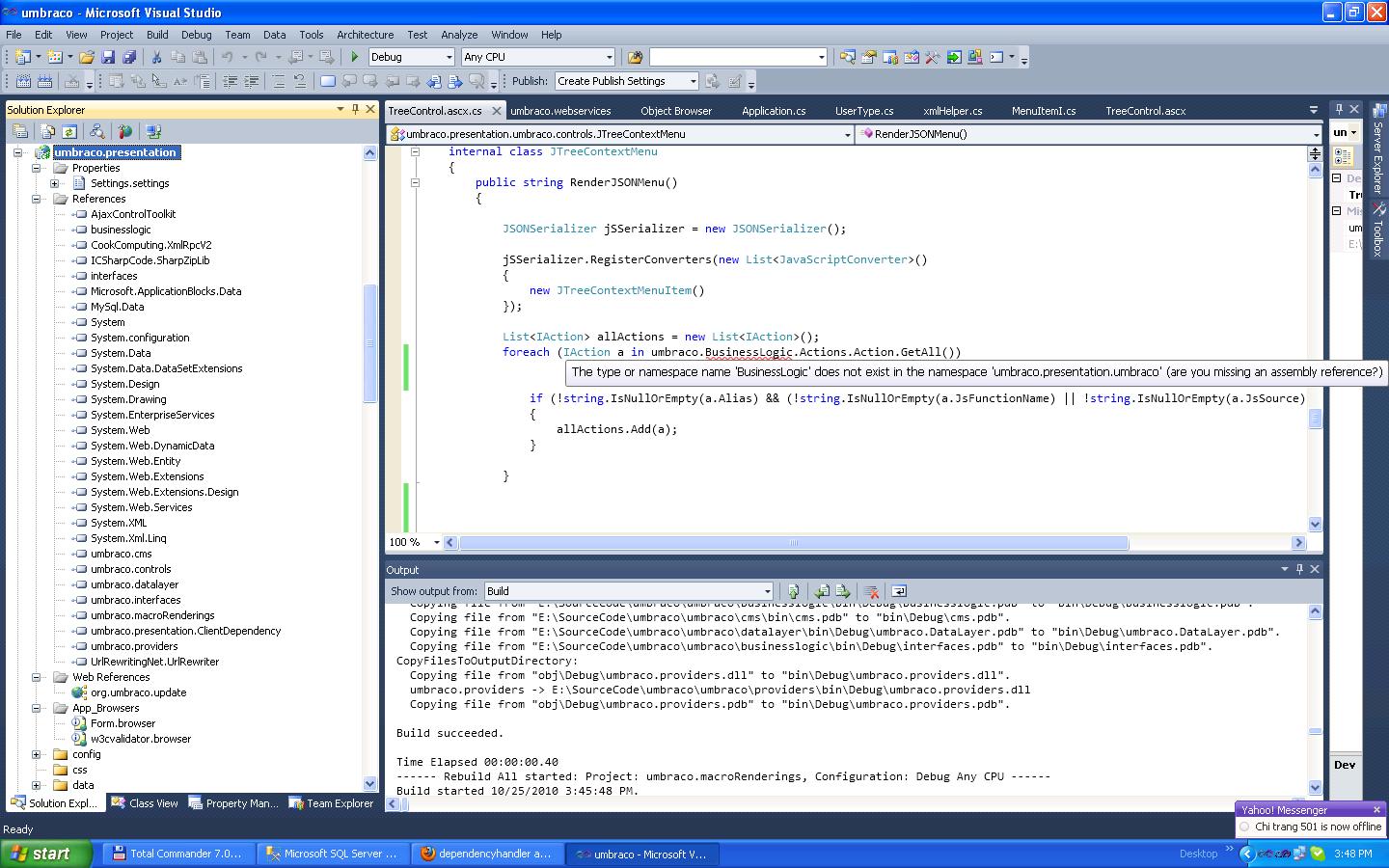Open the Server Explorer side tab
The width and height of the screenshot is (1389, 868).
click(x=1377, y=149)
